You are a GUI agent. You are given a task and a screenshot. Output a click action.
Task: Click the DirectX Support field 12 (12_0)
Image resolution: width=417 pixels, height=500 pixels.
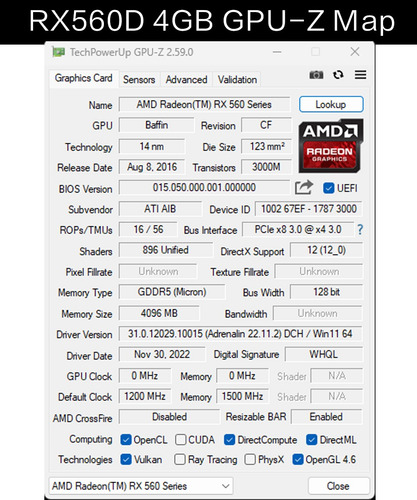(326, 250)
